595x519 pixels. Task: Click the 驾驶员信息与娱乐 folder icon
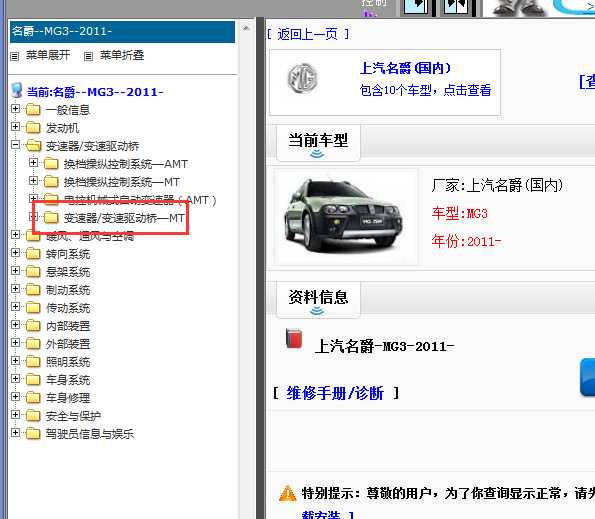[33, 434]
